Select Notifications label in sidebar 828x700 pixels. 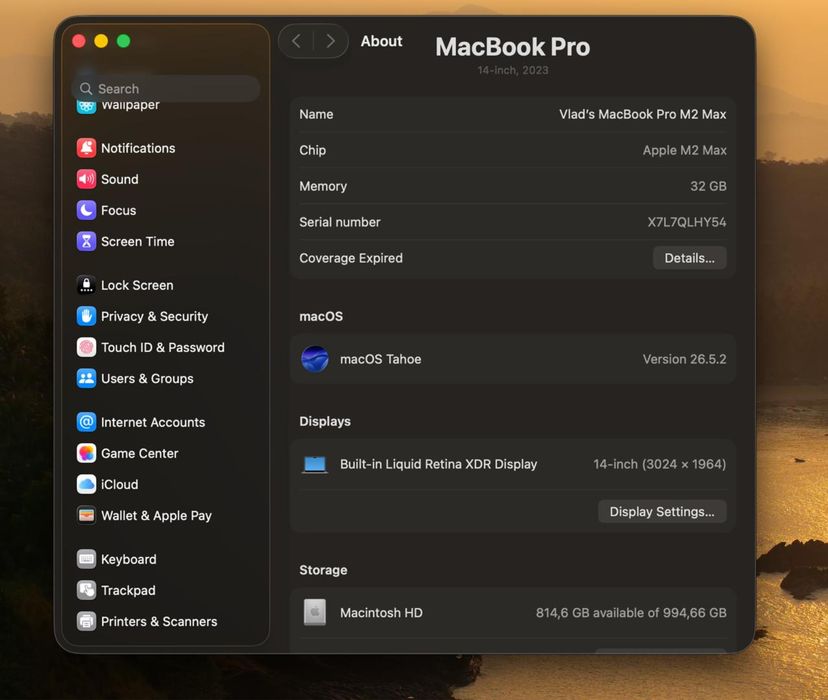(138, 148)
